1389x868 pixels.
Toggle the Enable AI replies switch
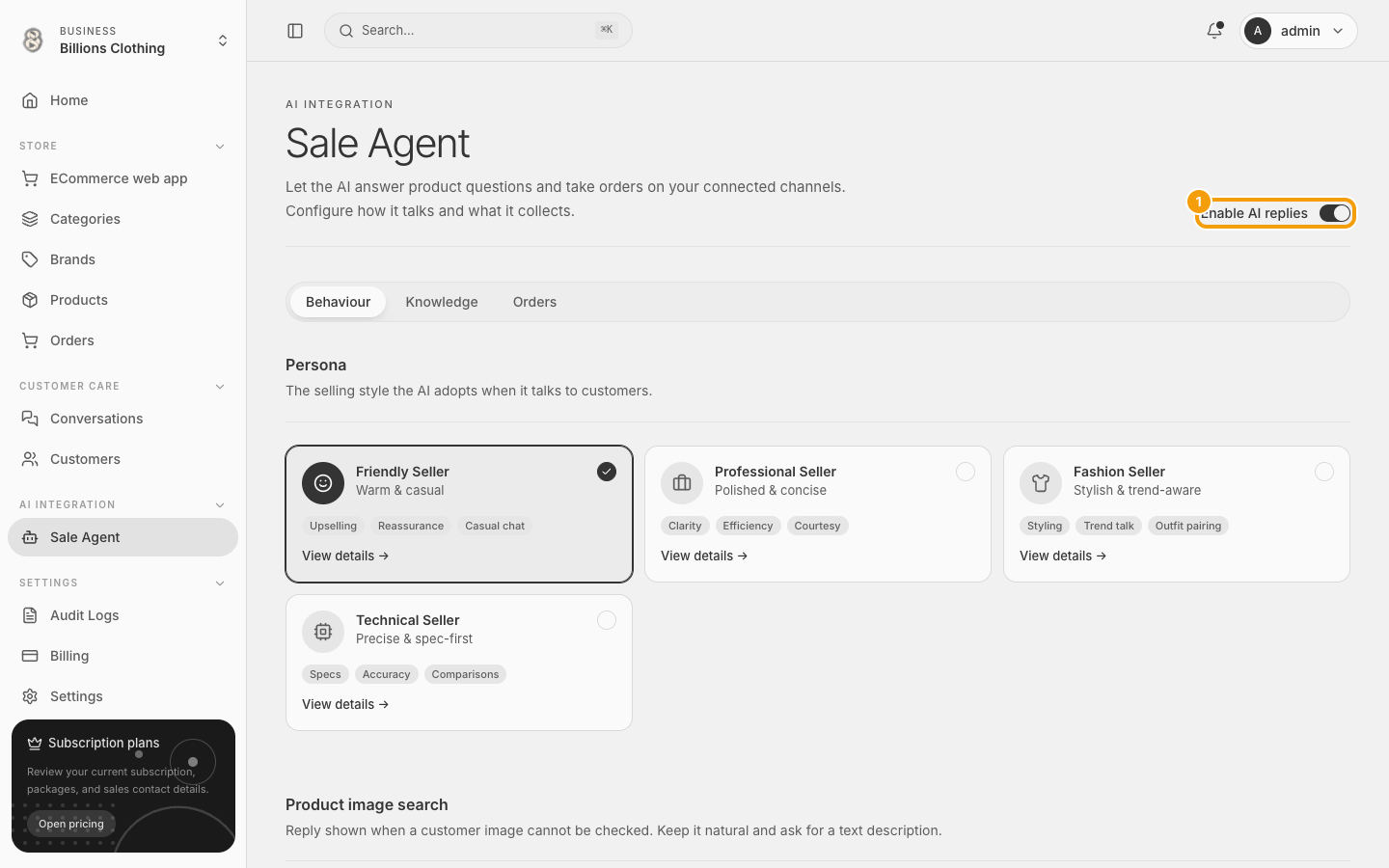(x=1335, y=213)
